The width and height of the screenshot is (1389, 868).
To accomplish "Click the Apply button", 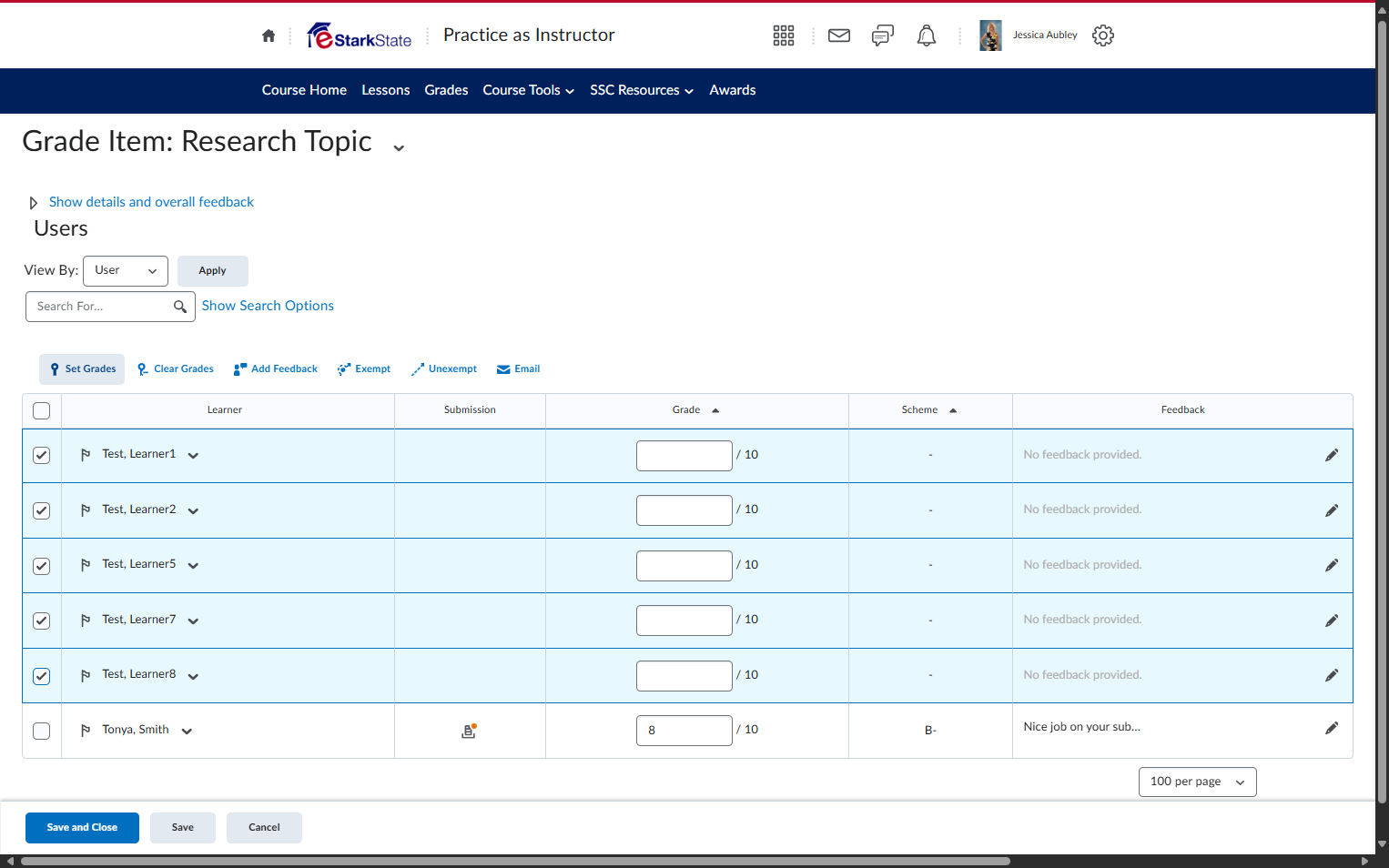I will click(x=212, y=271).
